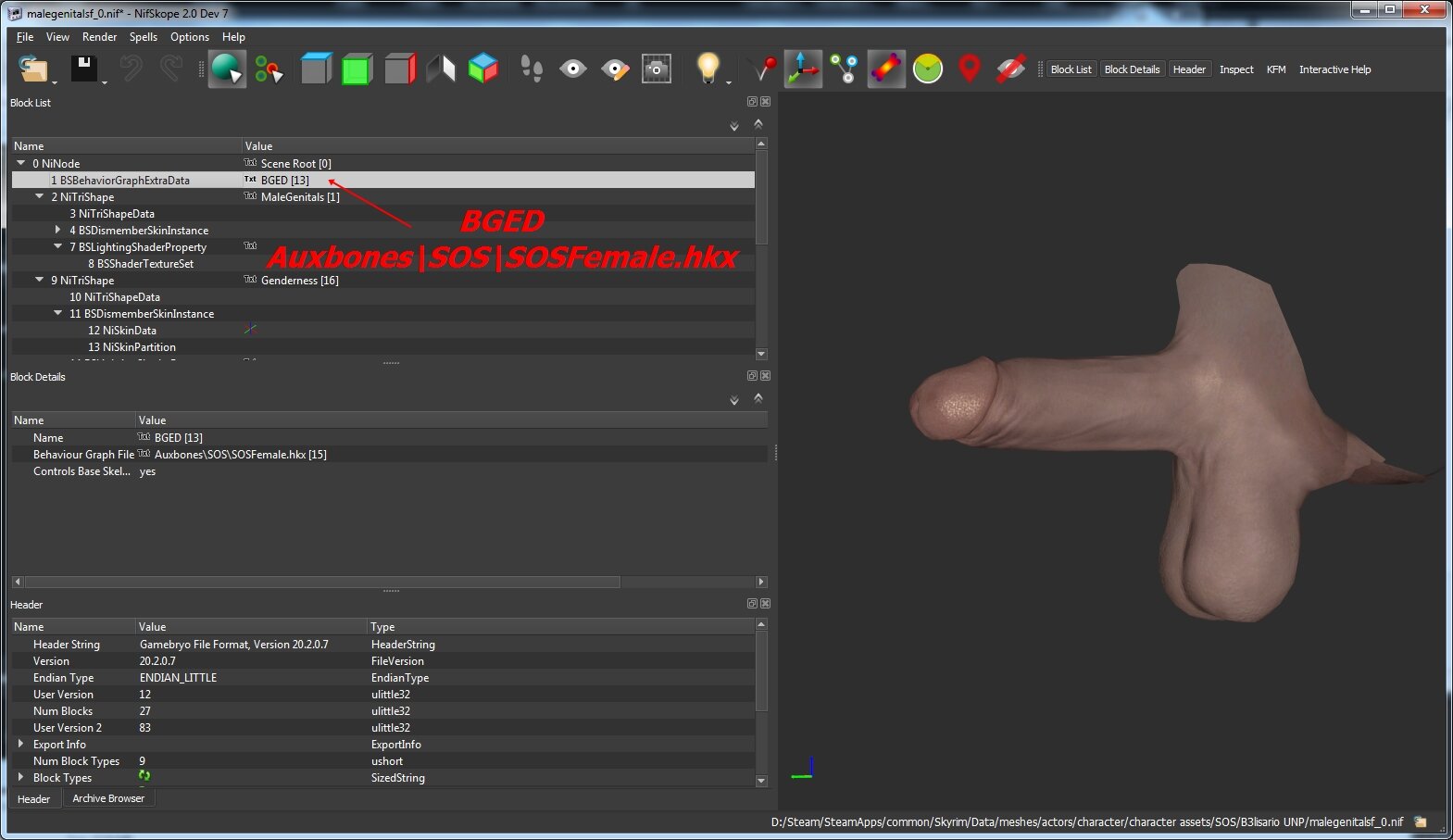Viewport: 1453px width, 840px height.
Task: Toggle the rainbow capsule collision icon
Action: click(886, 69)
